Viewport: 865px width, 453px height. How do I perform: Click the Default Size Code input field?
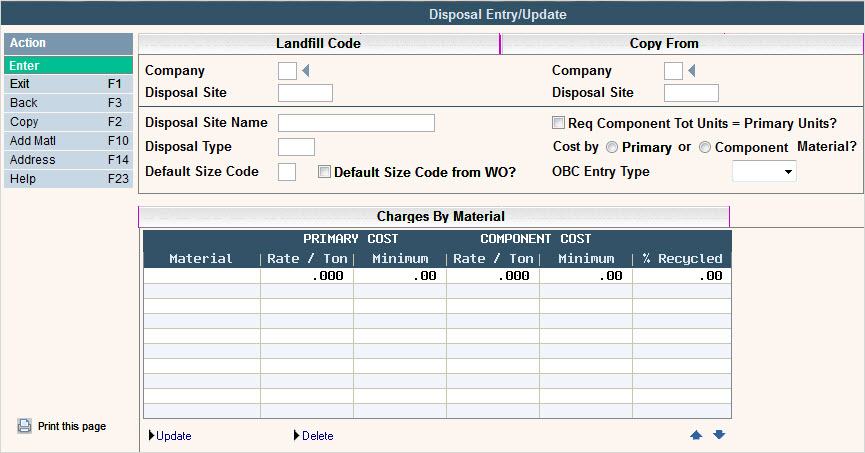[x=287, y=172]
